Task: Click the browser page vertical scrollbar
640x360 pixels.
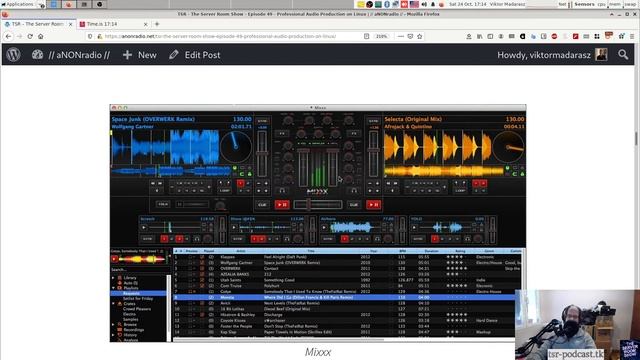Action: click(636, 138)
